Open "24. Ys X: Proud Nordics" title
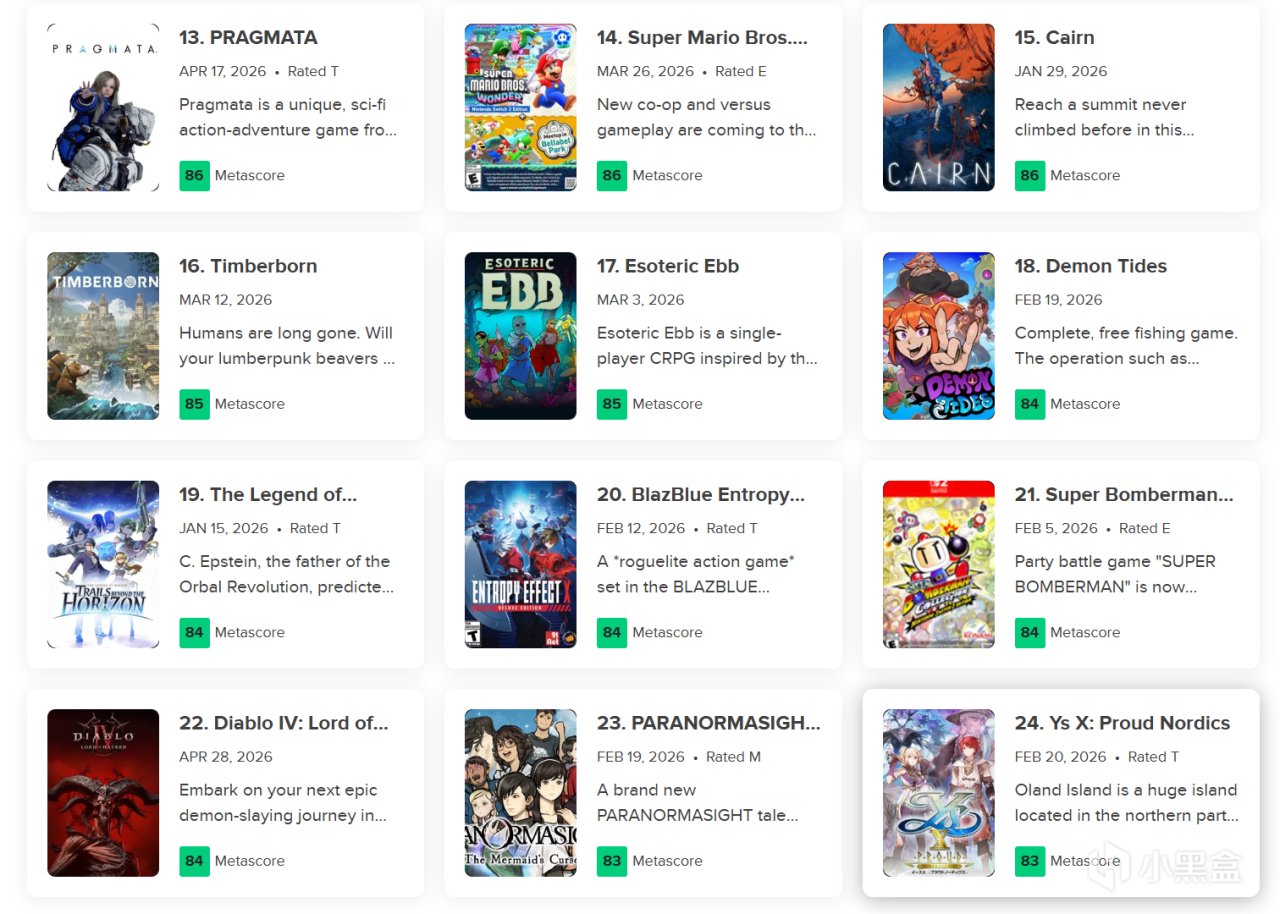 (1122, 723)
